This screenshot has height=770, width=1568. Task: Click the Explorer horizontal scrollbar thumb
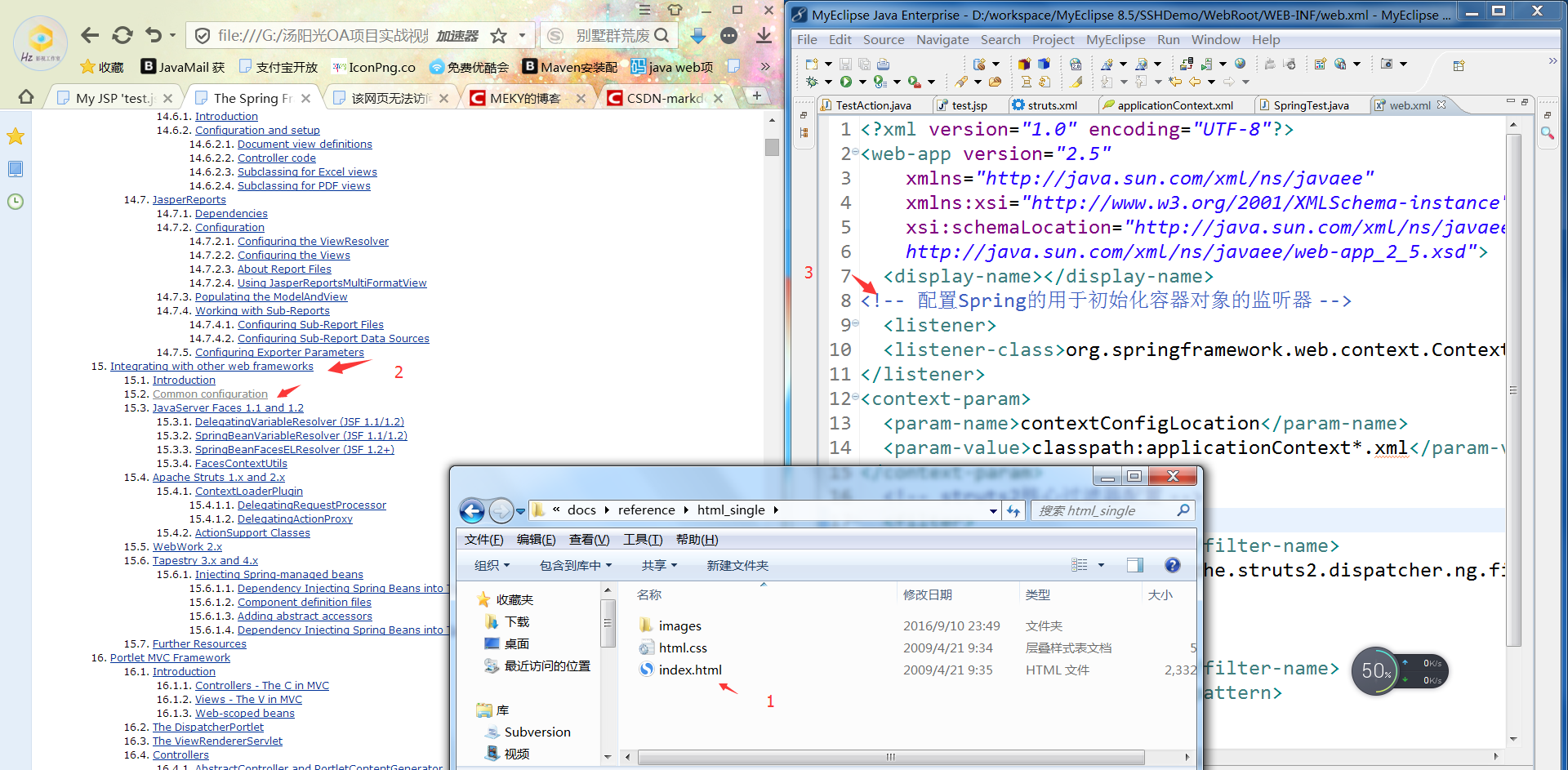pos(890,757)
